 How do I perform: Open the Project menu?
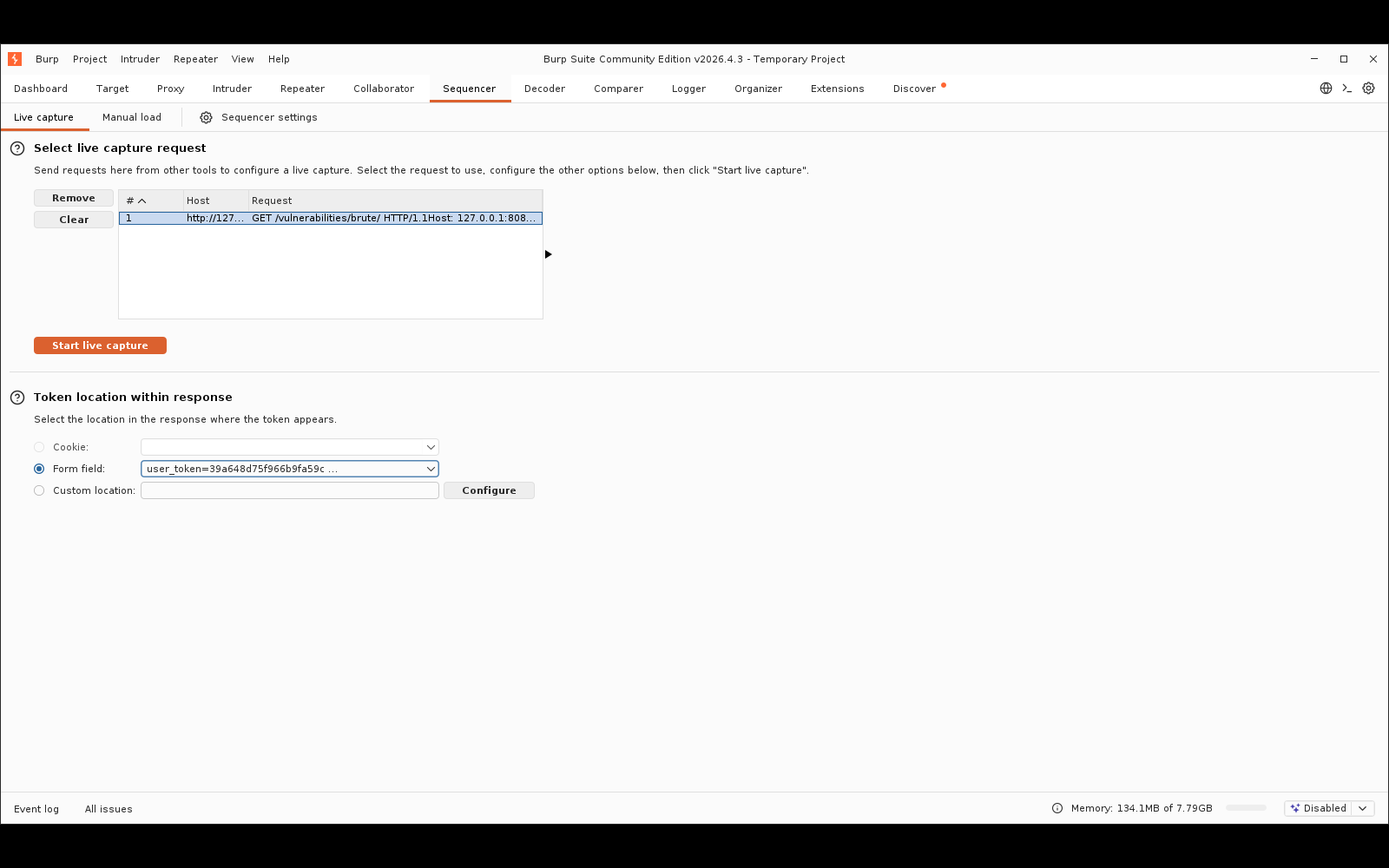pyautogui.click(x=90, y=59)
